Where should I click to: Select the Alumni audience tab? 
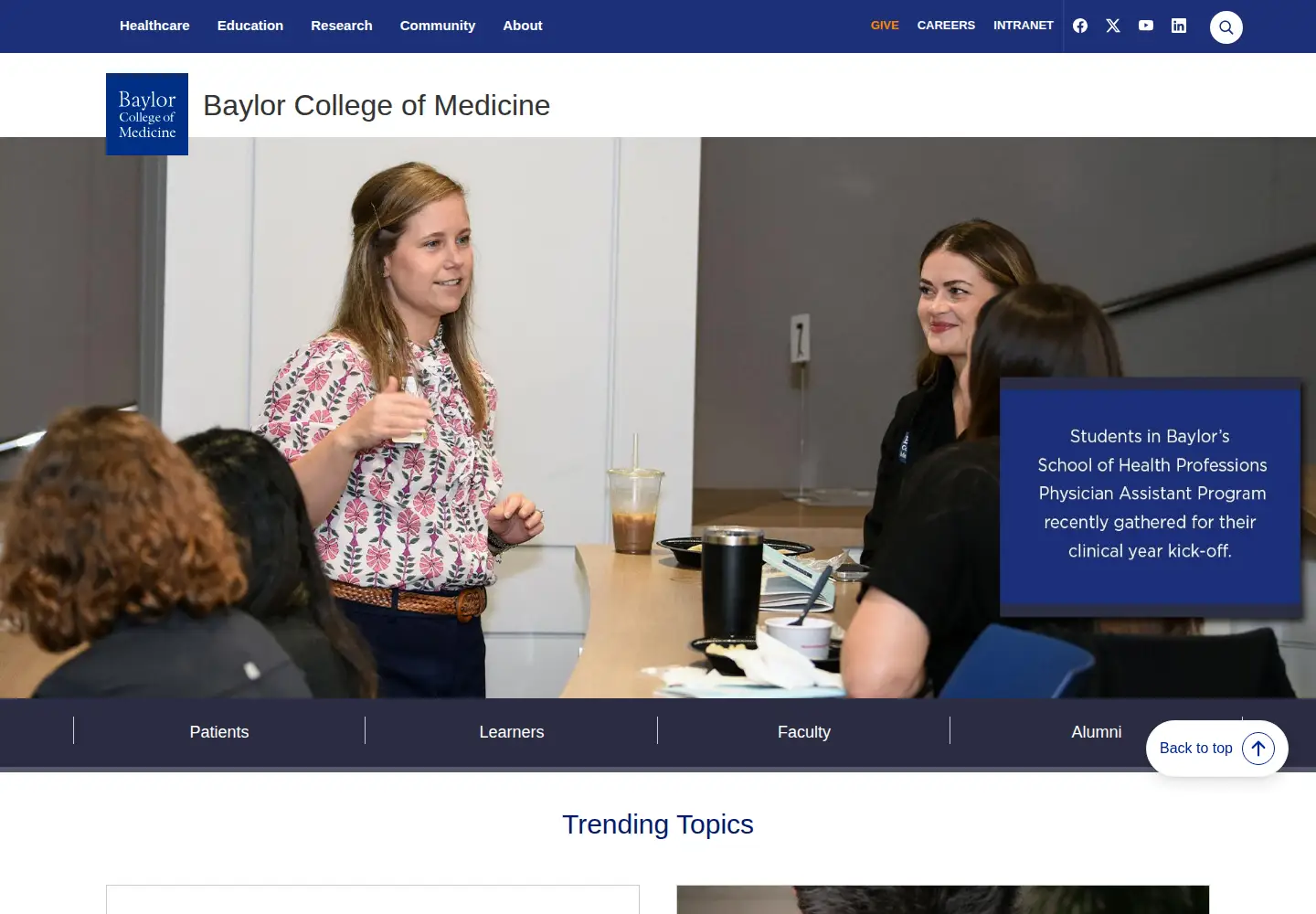(x=1097, y=732)
